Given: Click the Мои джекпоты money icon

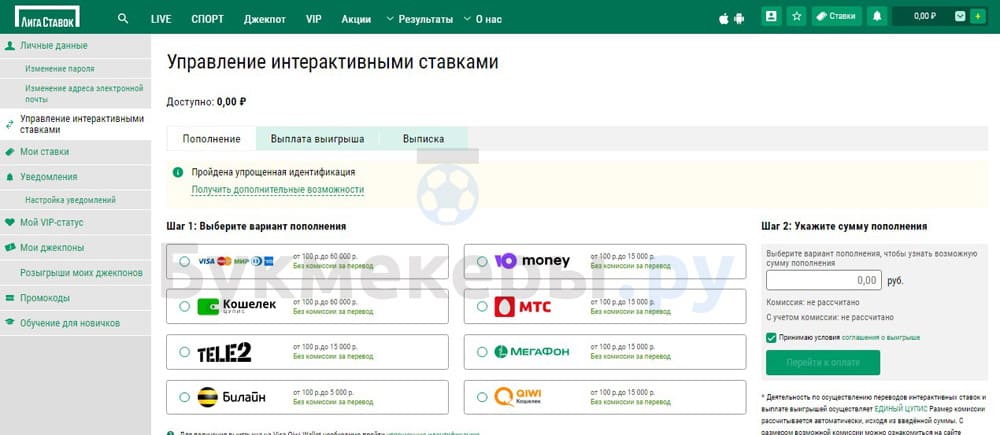Looking at the screenshot, I should [x=10, y=247].
